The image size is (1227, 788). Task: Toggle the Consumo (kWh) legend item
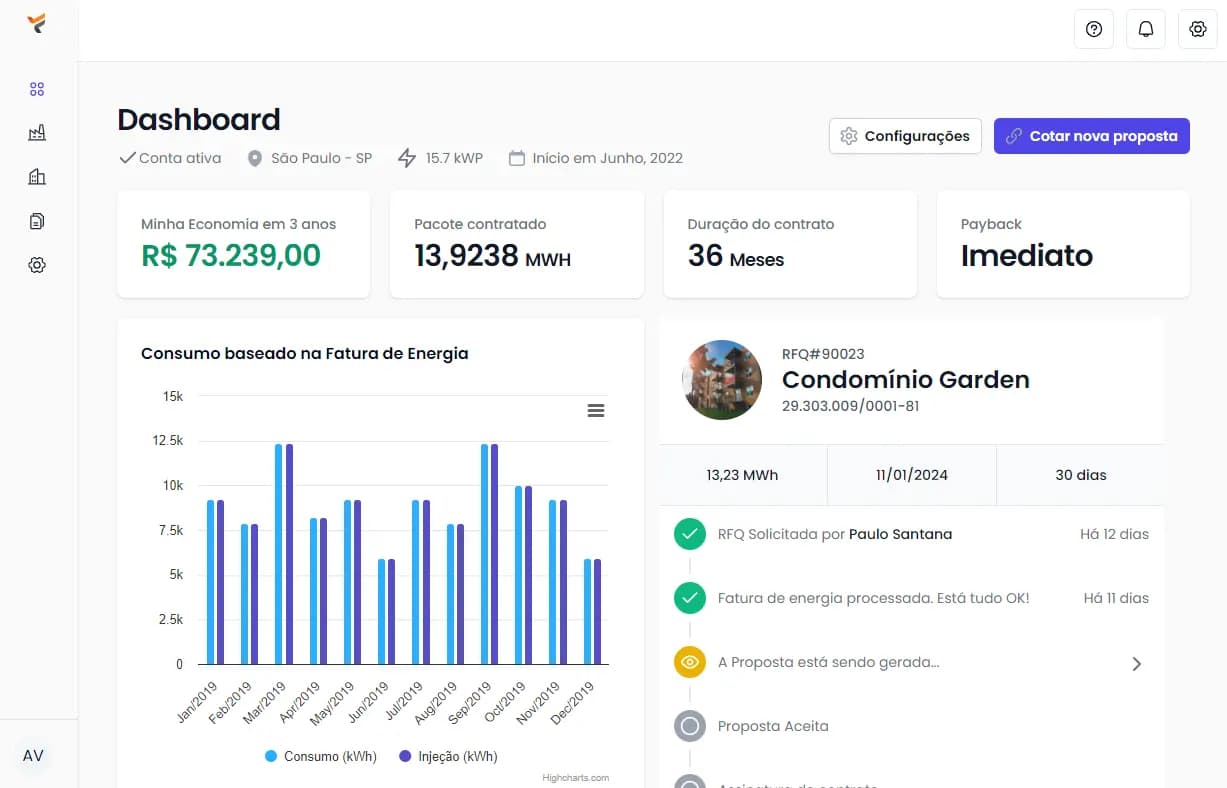[321, 757]
